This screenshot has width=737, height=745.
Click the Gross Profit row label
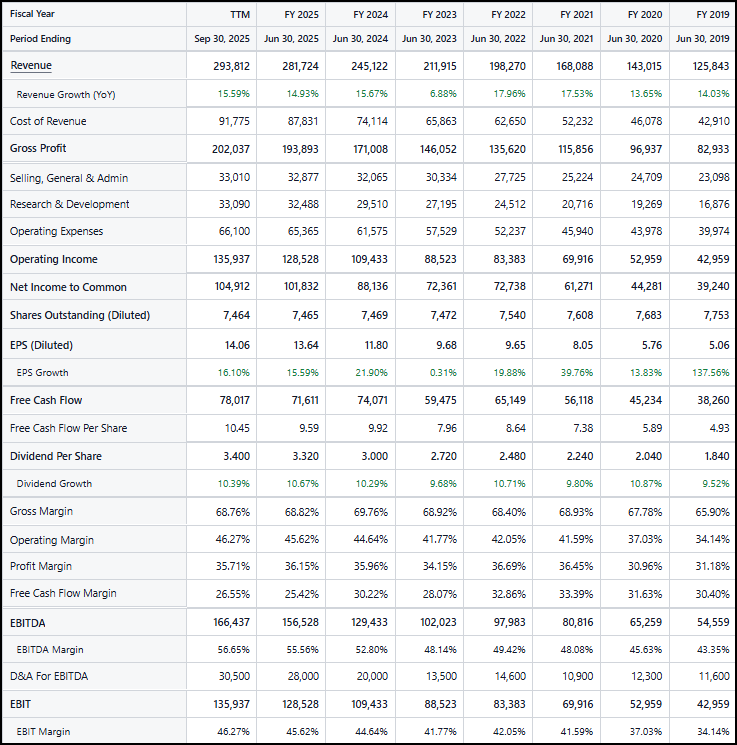point(38,149)
